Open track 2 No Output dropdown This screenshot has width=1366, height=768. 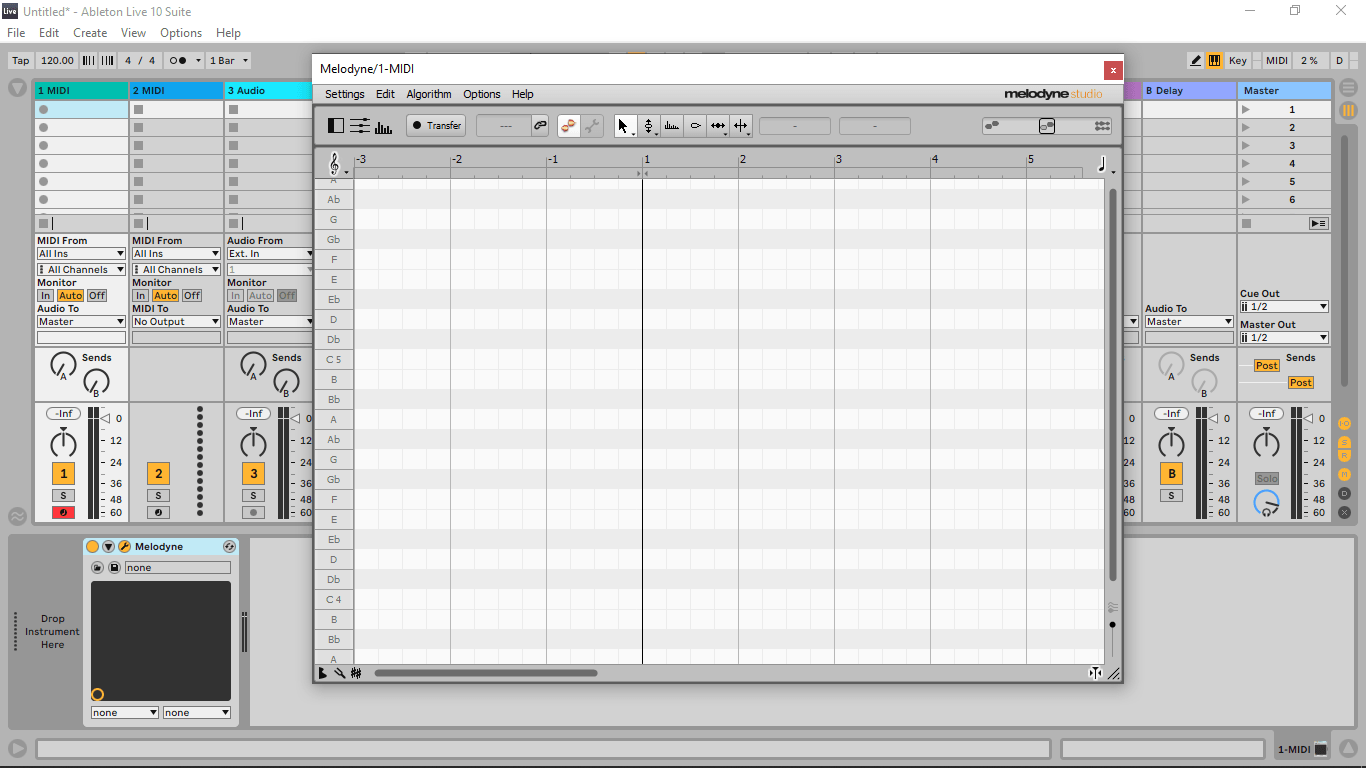(x=176, y=322)
